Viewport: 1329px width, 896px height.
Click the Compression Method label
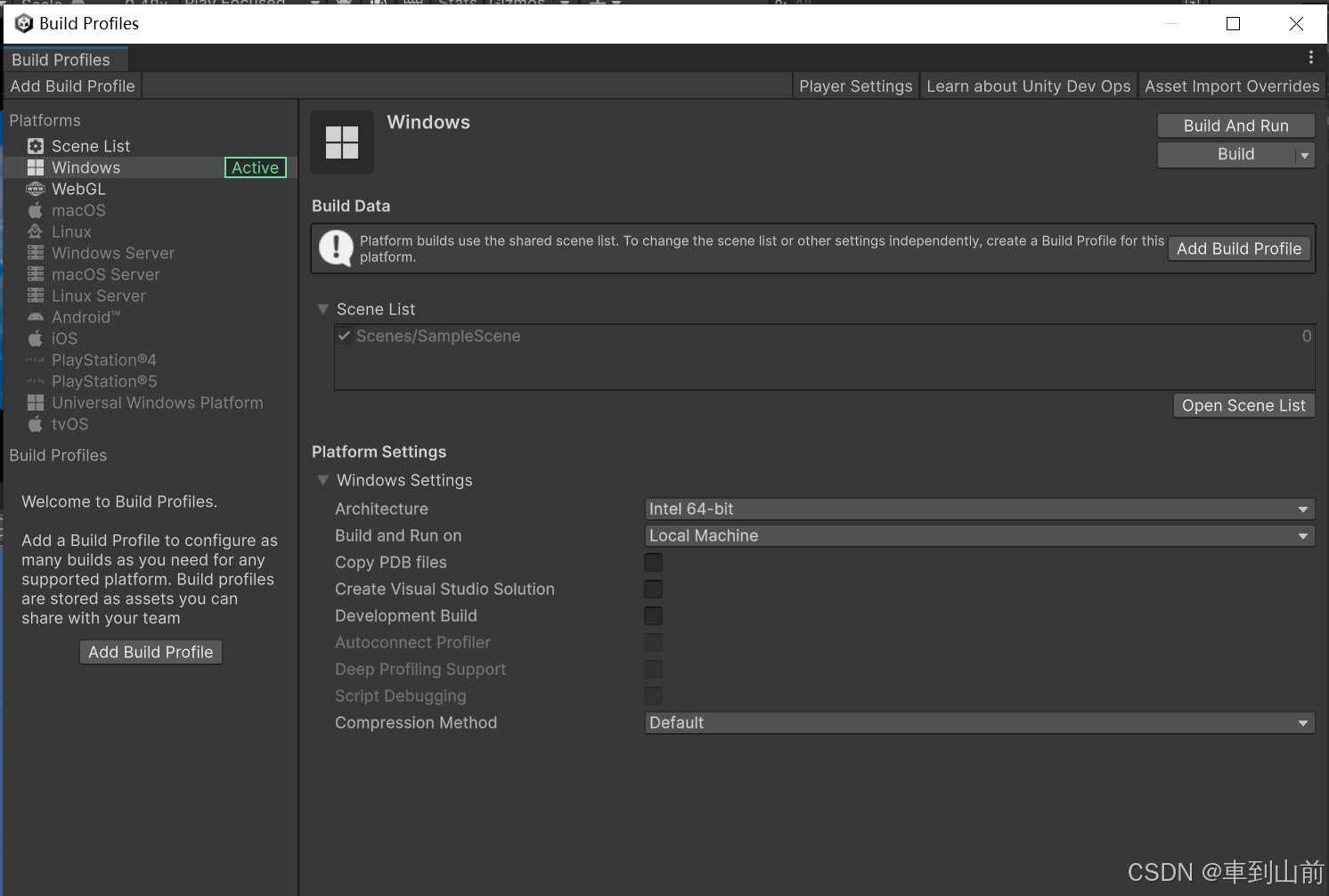[416, 722]
